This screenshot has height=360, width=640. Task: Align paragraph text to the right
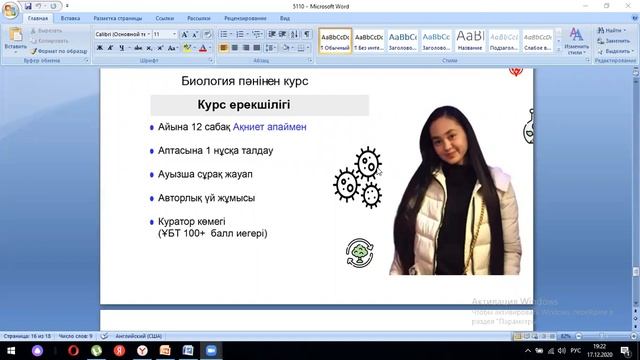coord(246,48)
